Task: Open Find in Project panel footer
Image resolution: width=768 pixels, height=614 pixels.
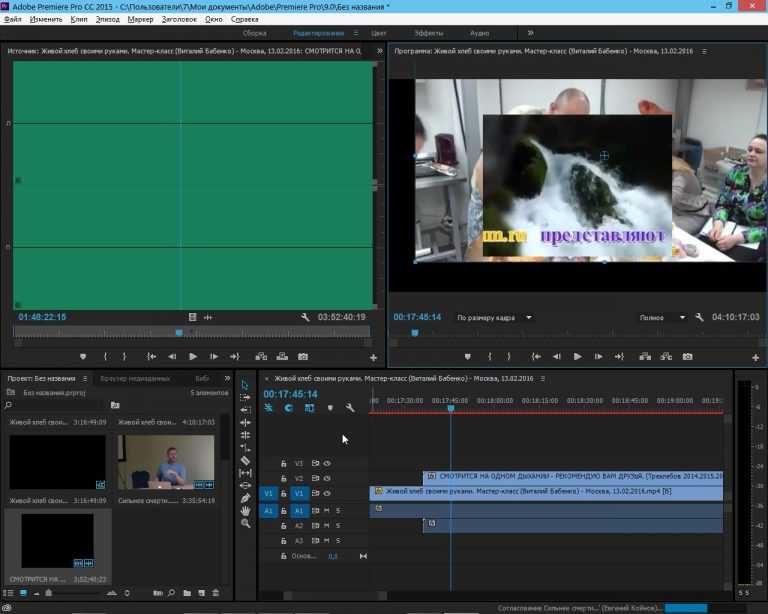Action: (171, 593)
